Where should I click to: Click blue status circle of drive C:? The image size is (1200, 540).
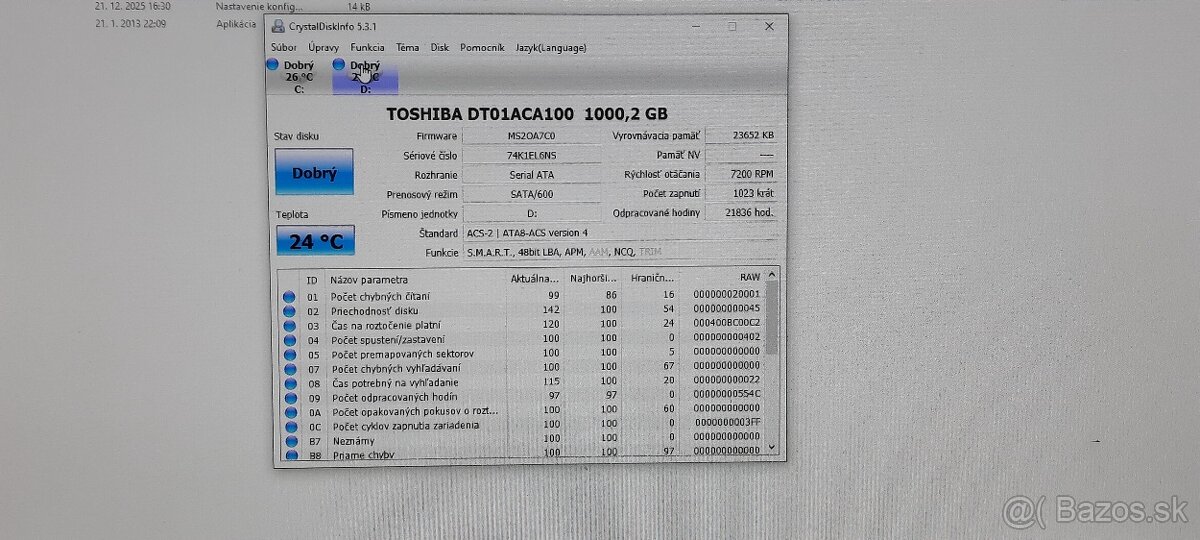272,64
